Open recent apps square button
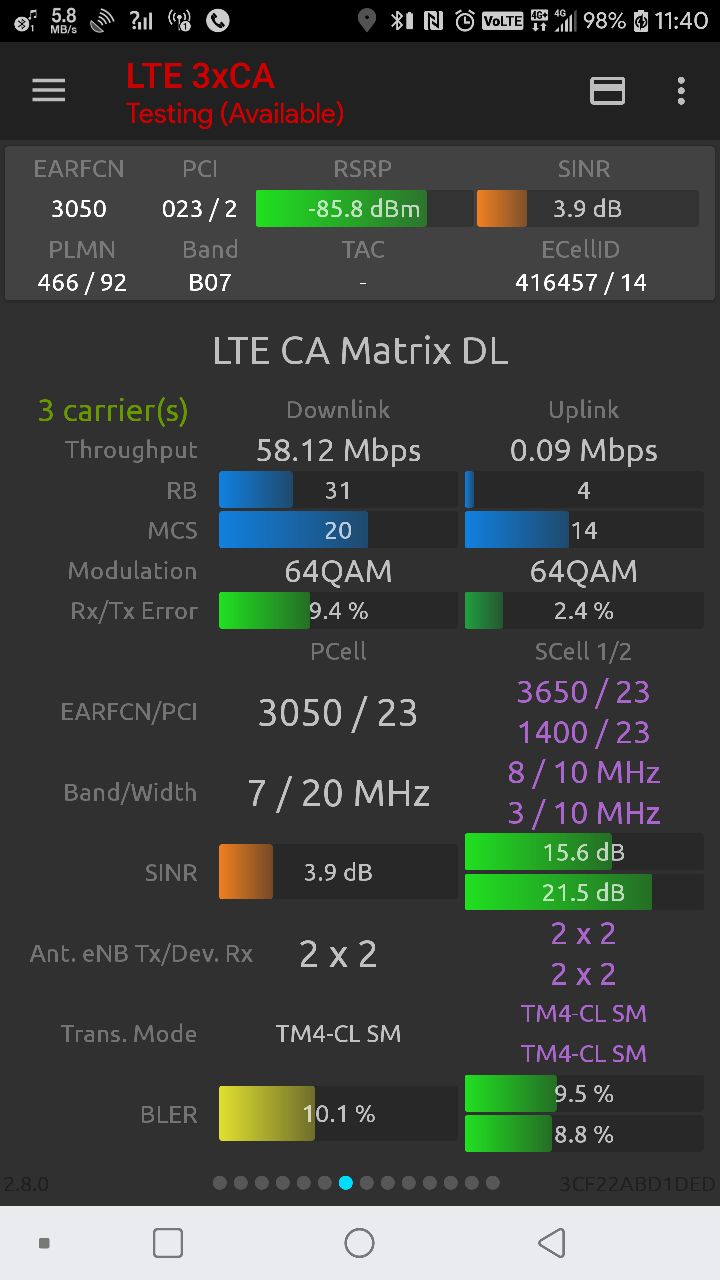 (x=168, y=1243)
